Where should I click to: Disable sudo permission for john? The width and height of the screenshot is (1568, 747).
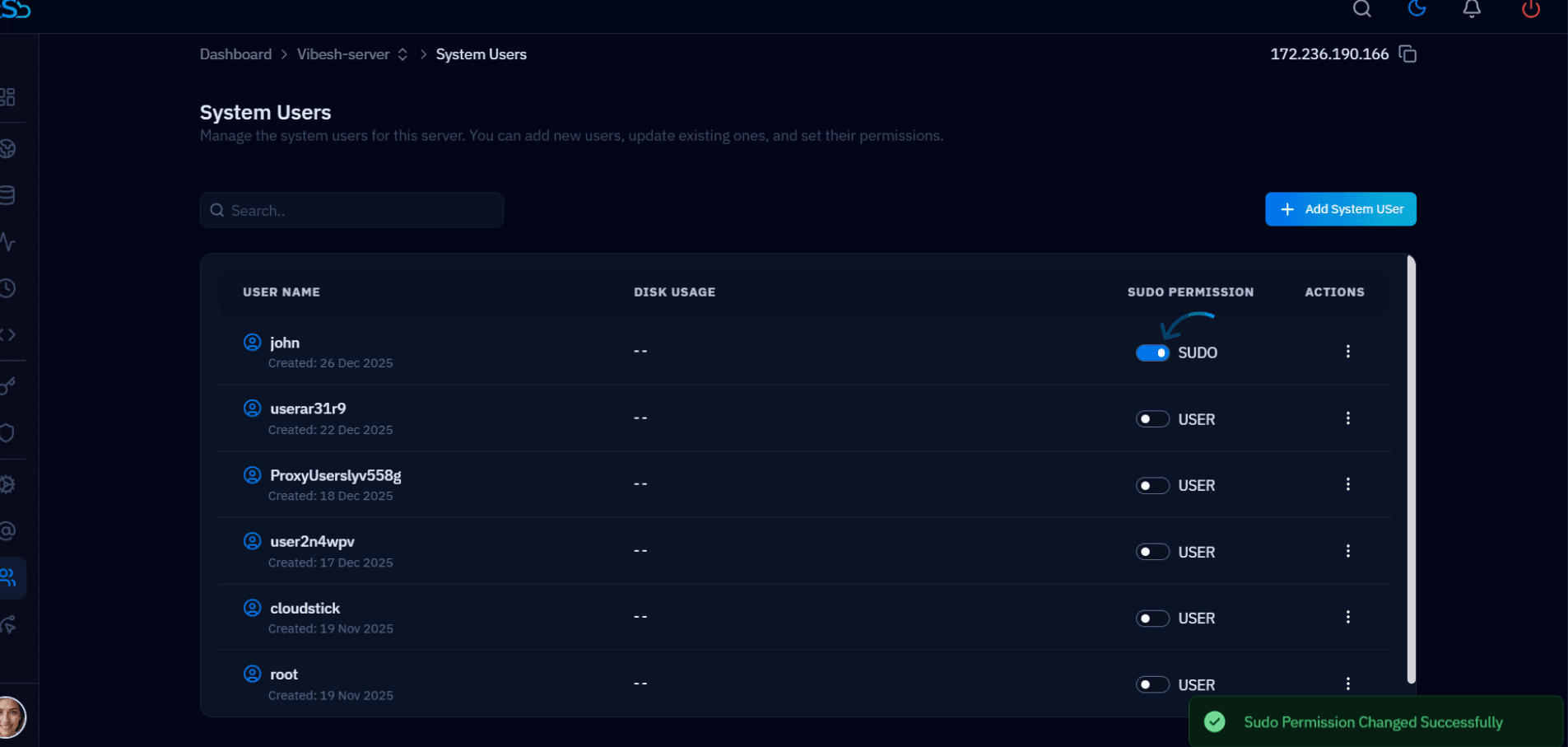[x=1152, y=352]
